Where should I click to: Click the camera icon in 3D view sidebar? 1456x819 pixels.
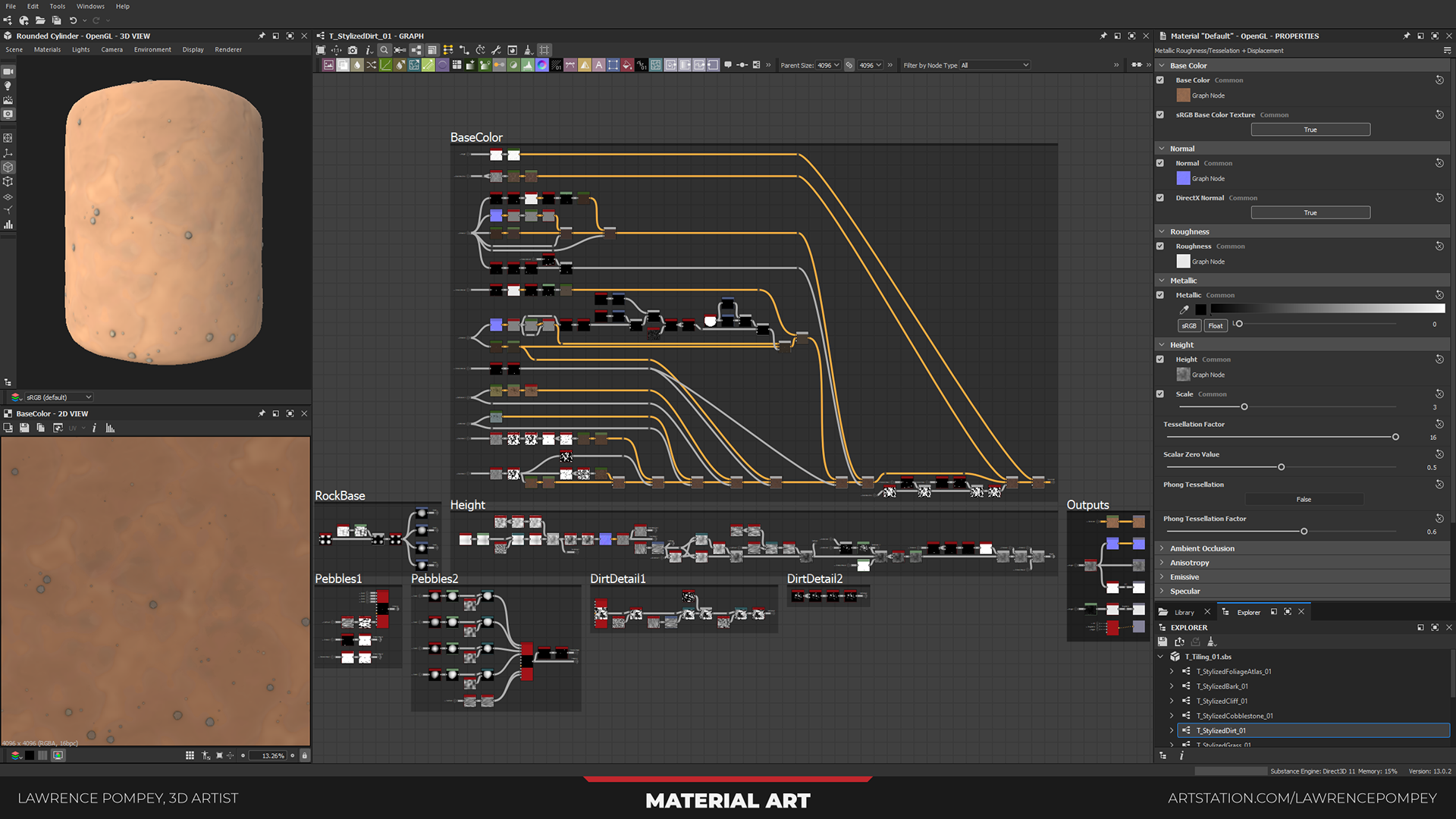pos(8,71)
